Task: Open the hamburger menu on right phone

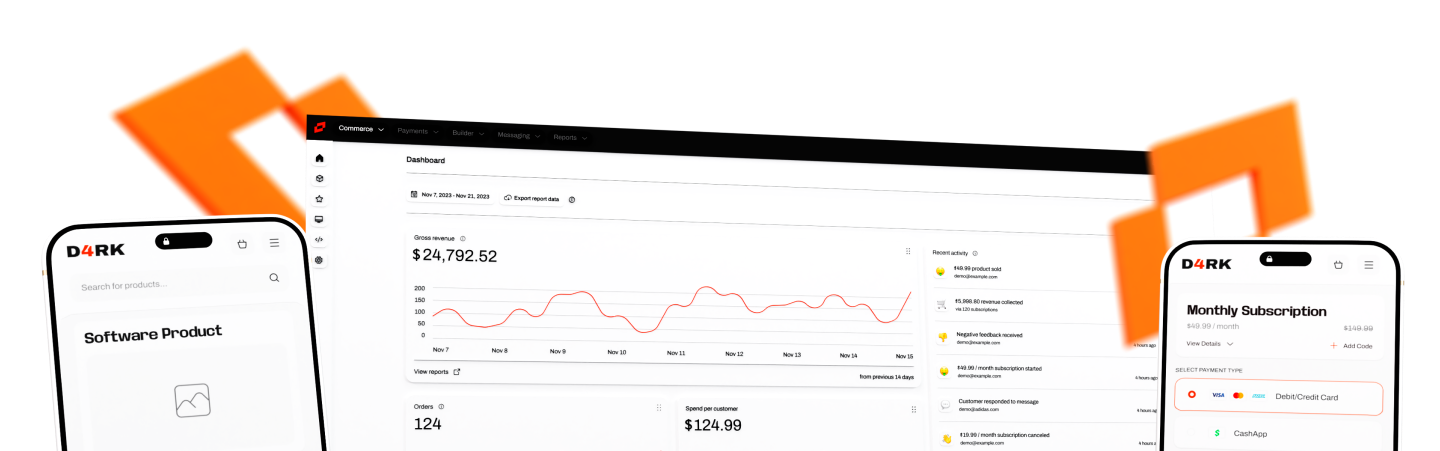Action: pyautogui.click(x=1369, y=265)
